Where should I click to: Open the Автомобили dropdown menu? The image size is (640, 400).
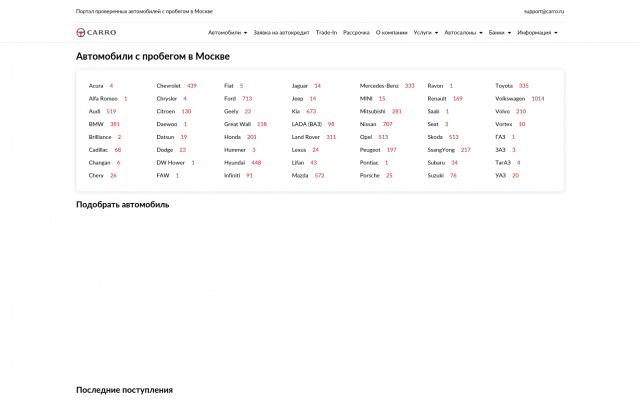pyautogui.click(x=227, y=33)
